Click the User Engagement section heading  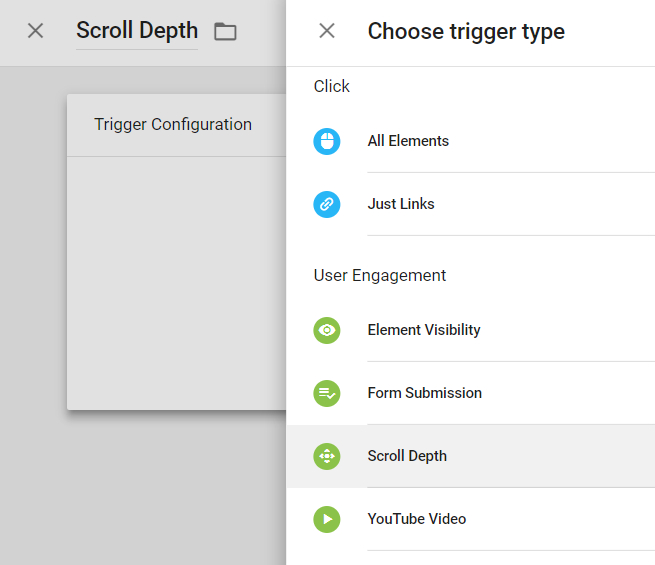tap(380, 275)
